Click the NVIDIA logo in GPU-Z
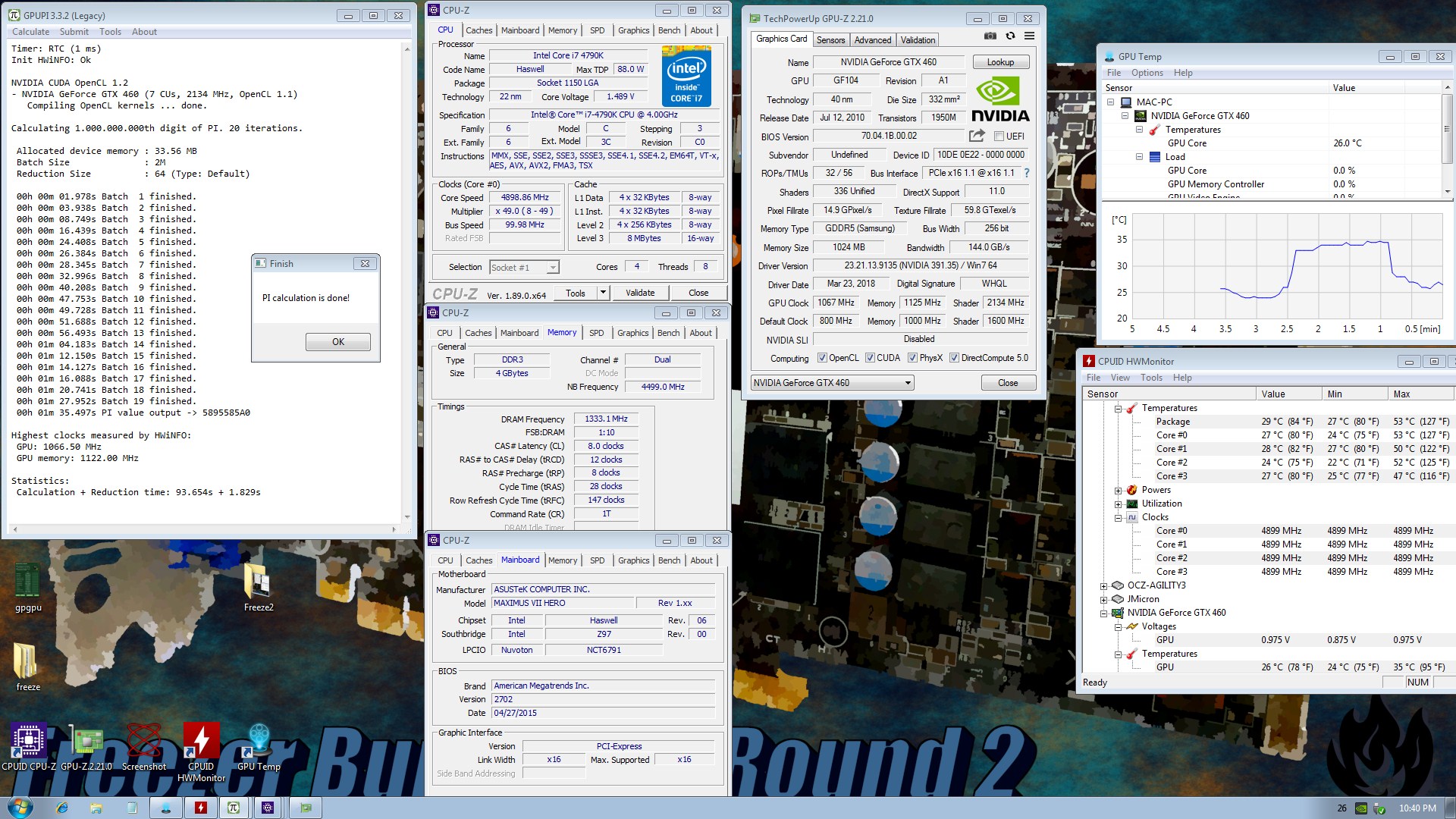 [x=1000, y=100]
